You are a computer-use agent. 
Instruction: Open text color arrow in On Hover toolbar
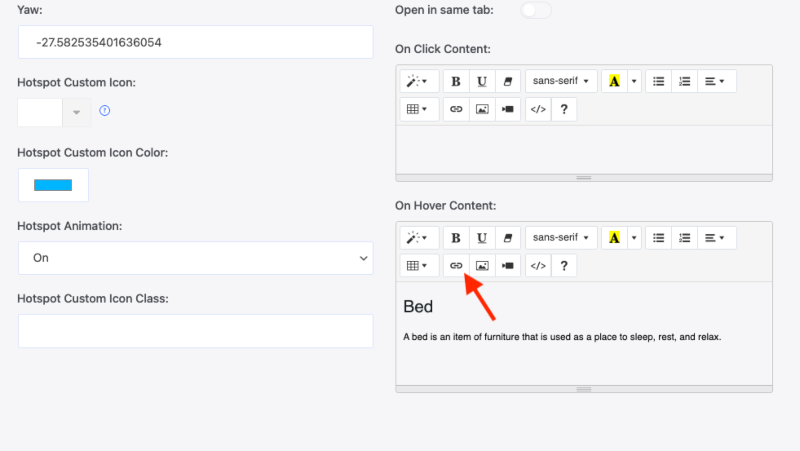[x=634, y=238]
